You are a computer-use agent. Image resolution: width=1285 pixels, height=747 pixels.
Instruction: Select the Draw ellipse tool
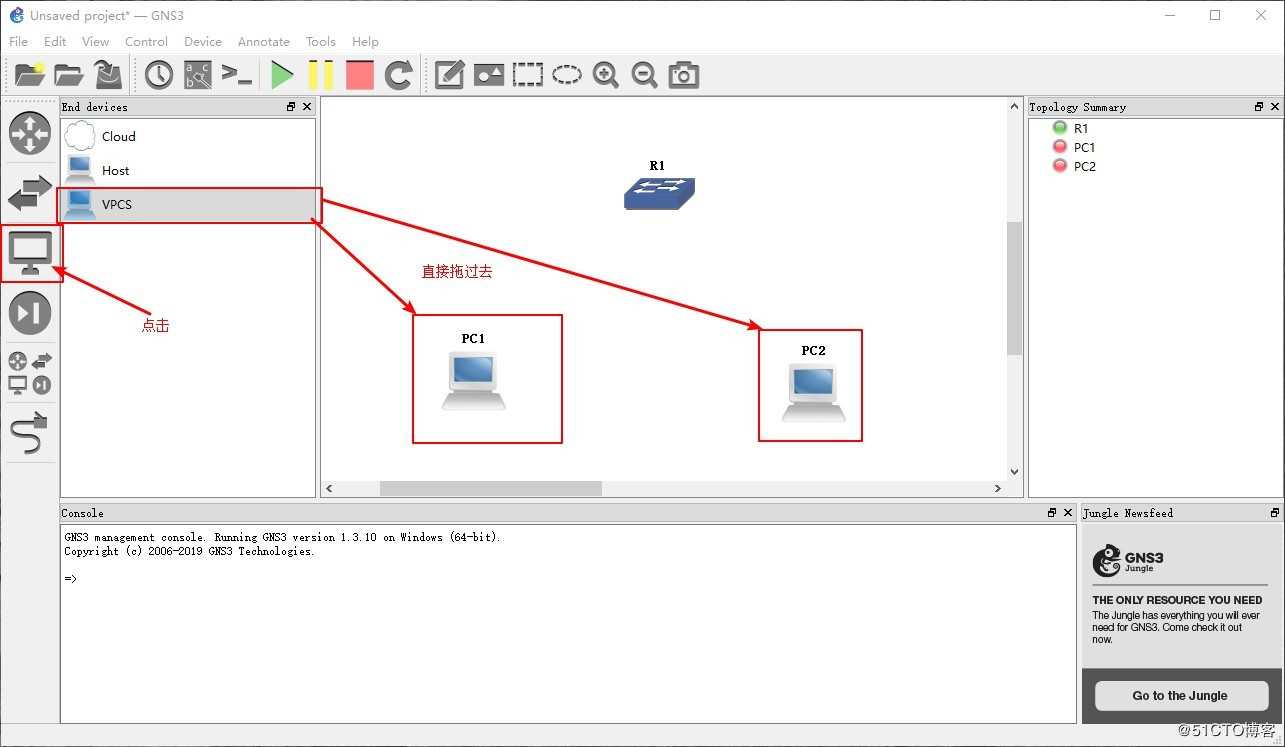(567, 74)
